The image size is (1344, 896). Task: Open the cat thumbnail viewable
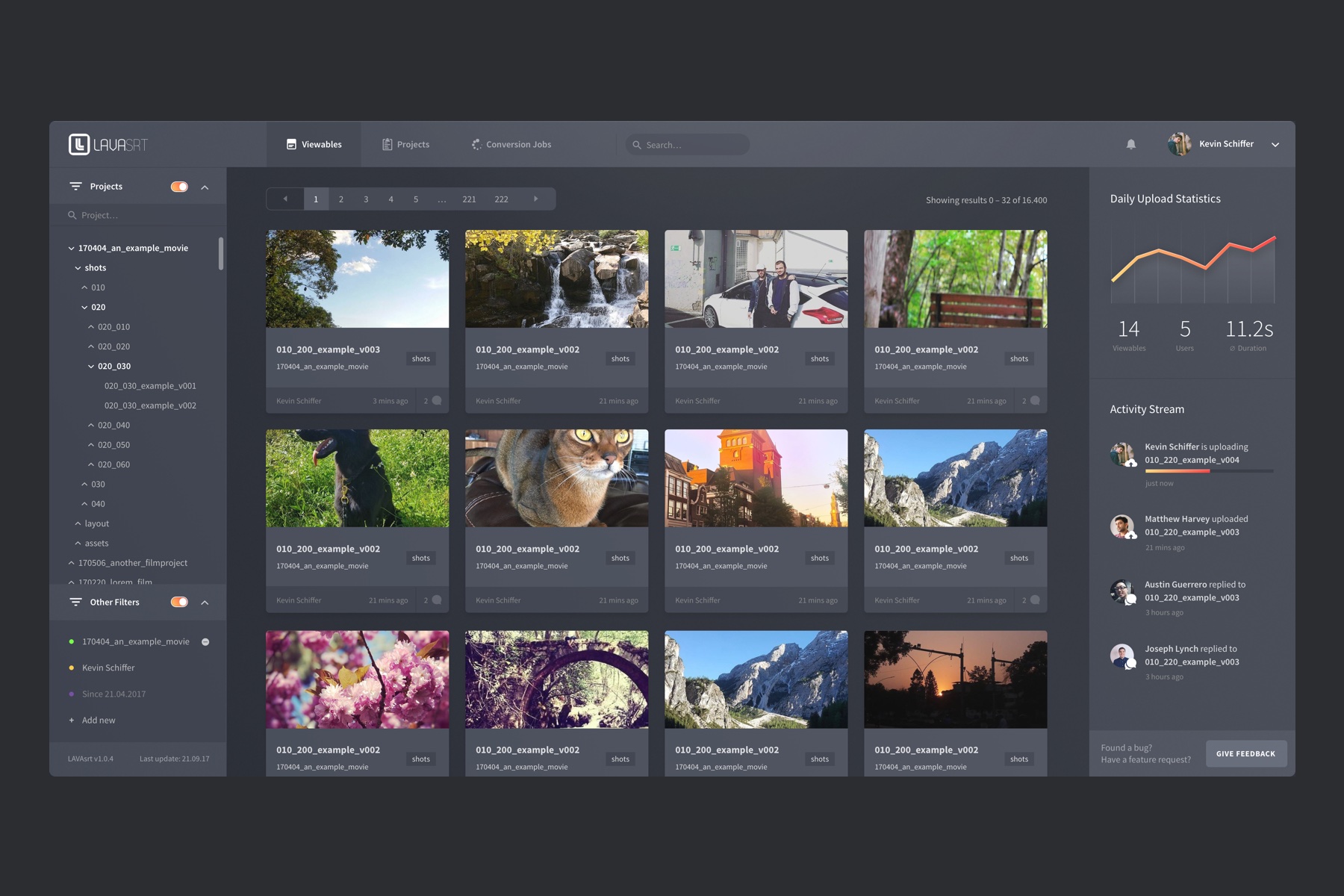[x=556, y=478]
